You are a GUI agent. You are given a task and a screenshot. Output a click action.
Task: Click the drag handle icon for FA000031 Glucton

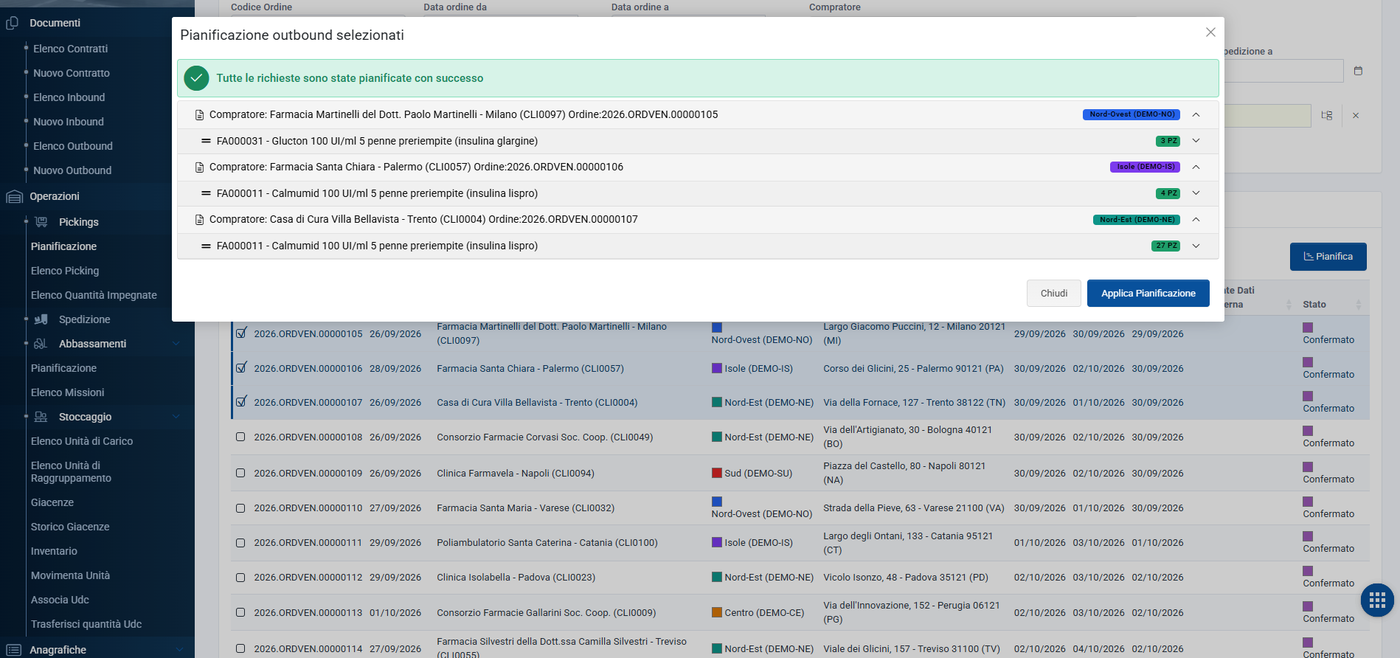click(206, 141)
